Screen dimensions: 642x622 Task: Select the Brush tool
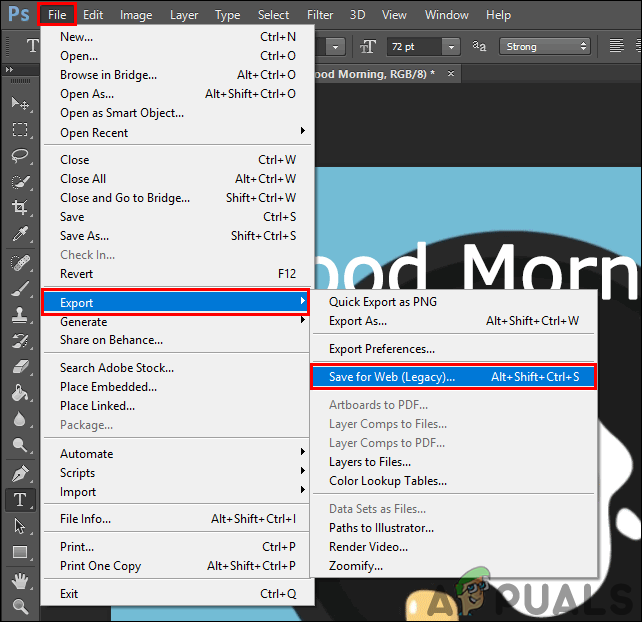[20, 289]
